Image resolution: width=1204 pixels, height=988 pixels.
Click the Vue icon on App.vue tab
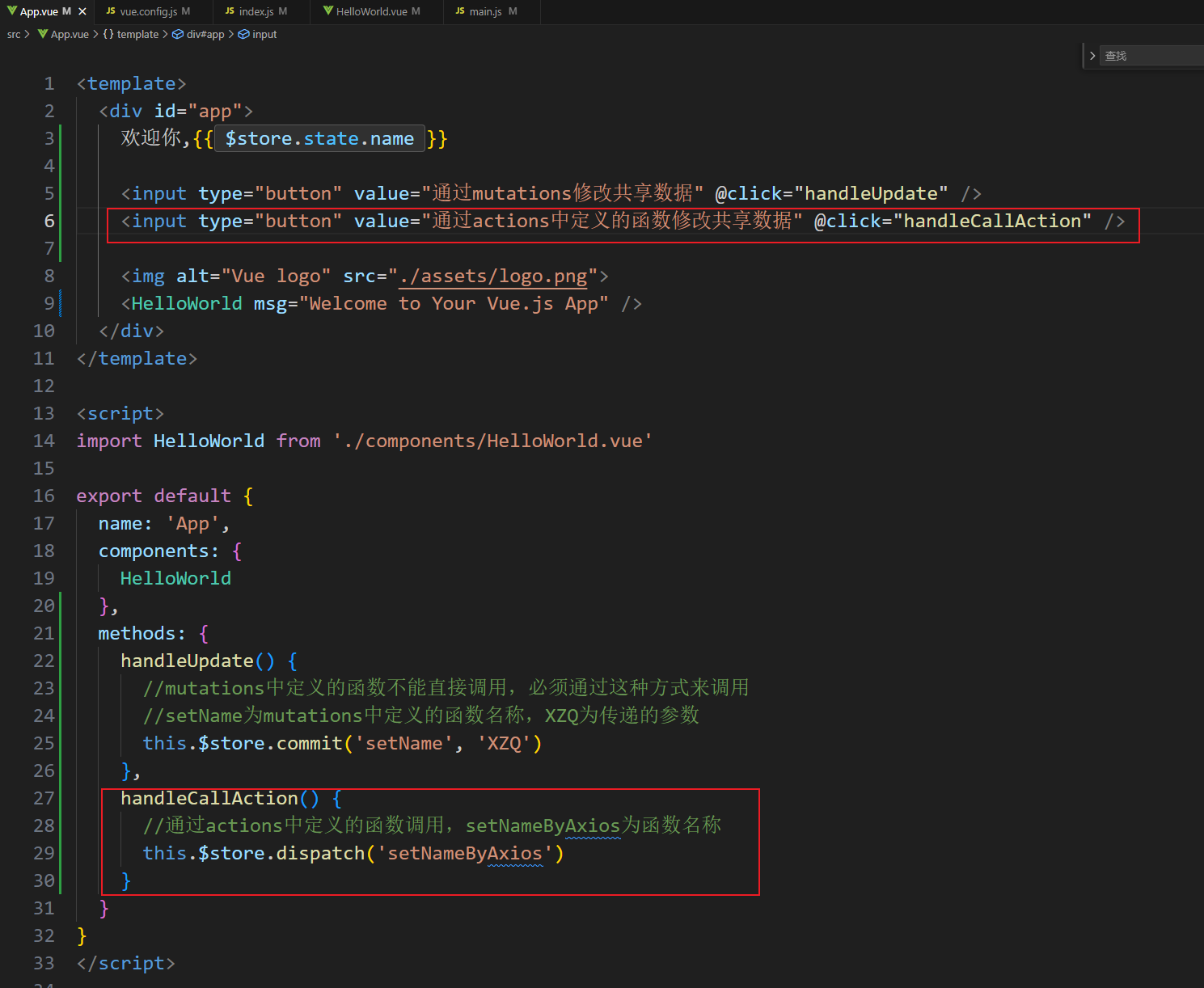12,11
